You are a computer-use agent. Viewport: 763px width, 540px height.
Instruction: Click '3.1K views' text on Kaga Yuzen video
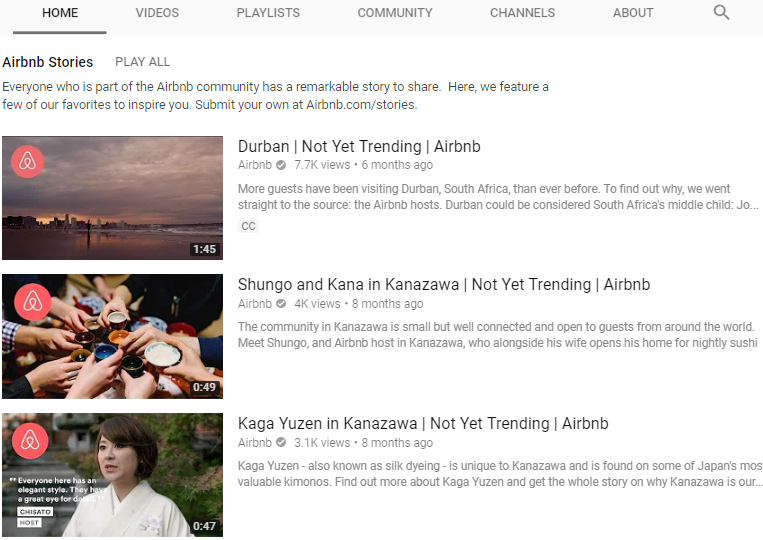point(322,443)
